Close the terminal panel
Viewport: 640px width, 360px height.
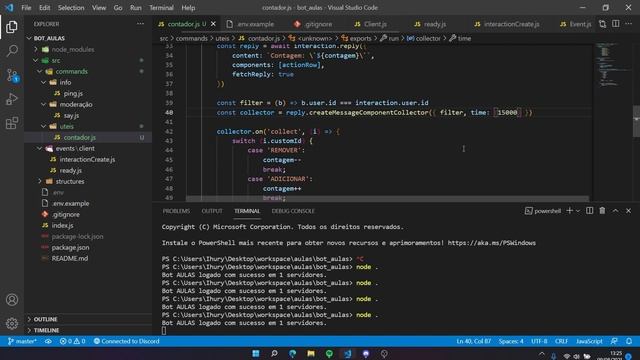pos(629,211)
